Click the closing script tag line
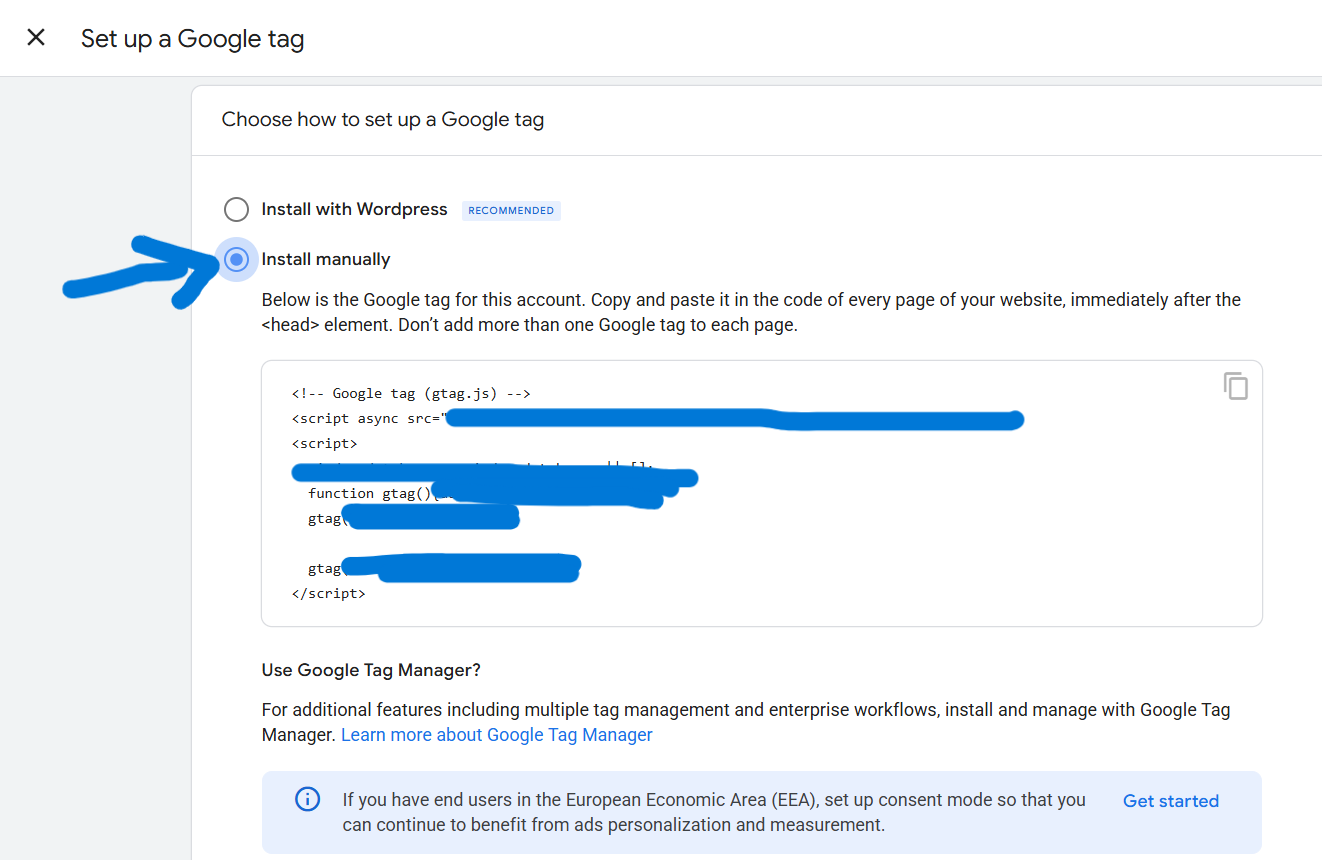Viewport: 1322px width, 860px height. [x=328, y=593]
